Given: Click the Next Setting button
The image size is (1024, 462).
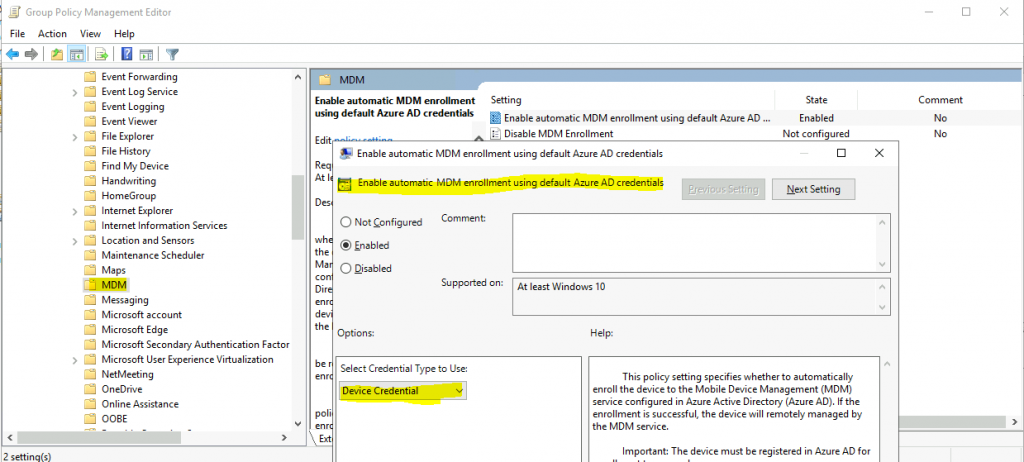Looking at the screenshot, I should point(813,190).
